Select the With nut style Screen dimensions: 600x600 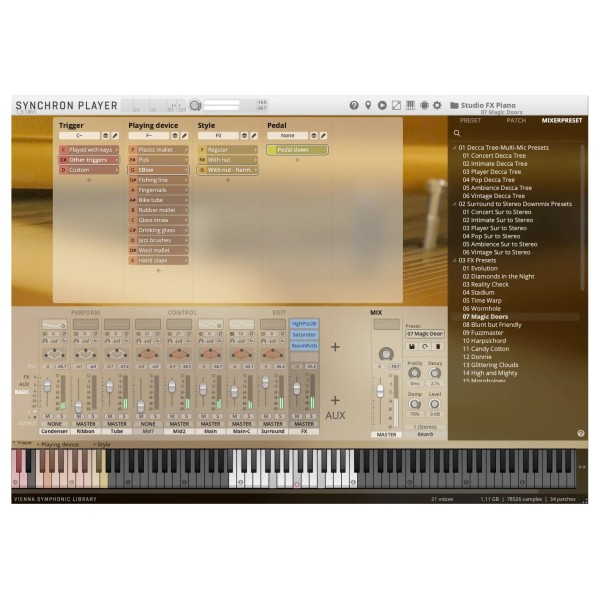228,160
